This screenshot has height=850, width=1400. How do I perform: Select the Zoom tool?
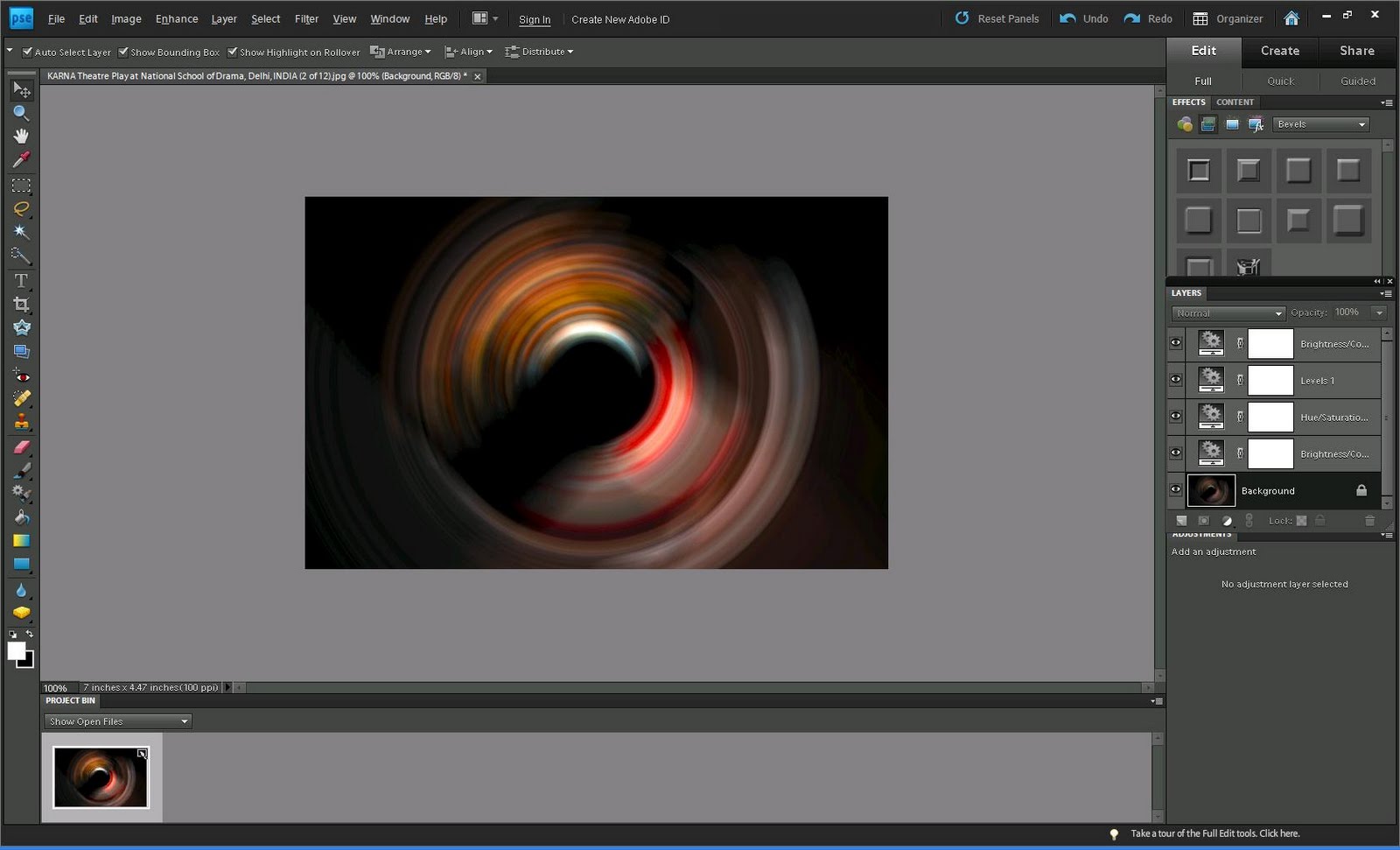point(21,113)
